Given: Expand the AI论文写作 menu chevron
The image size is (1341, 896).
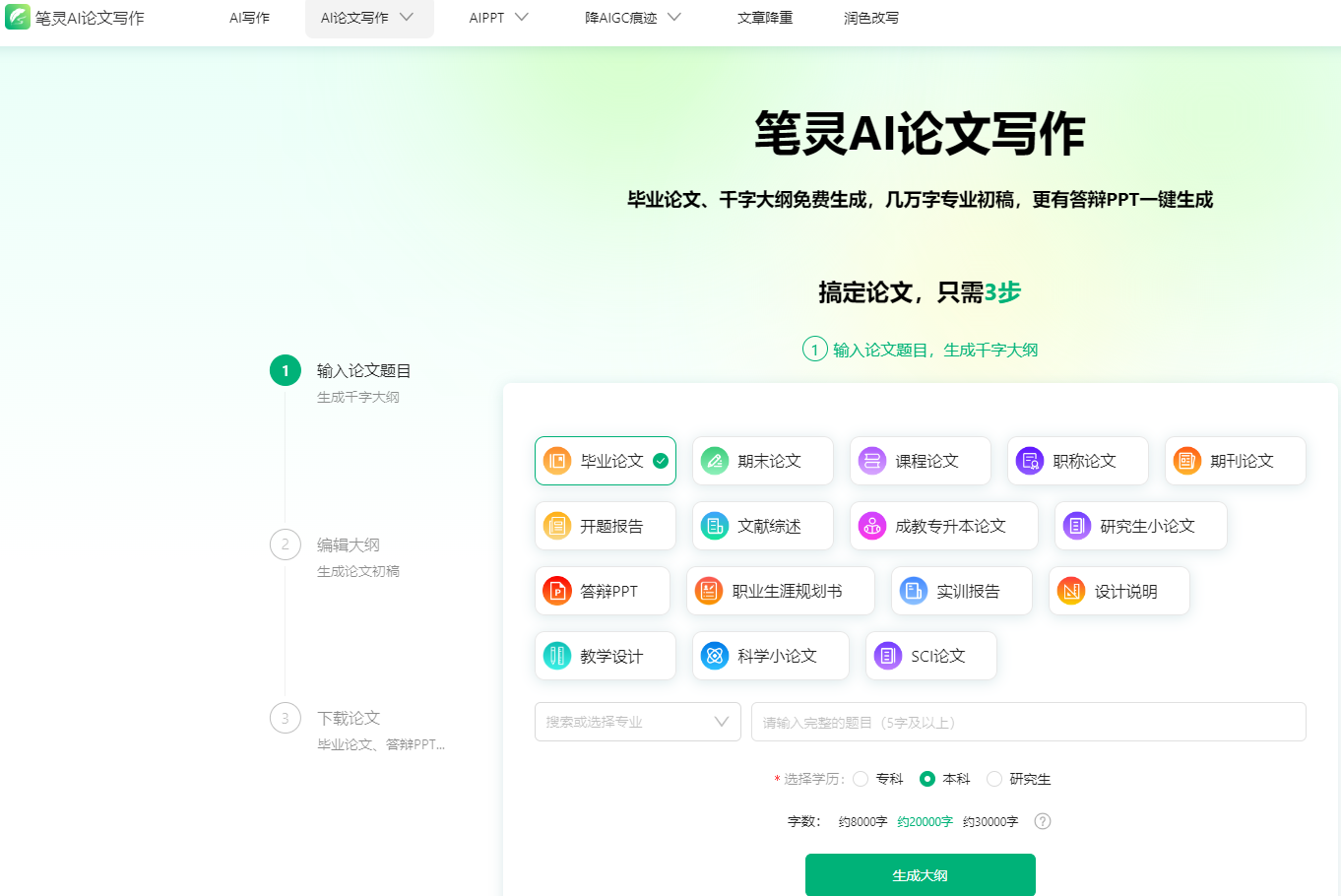Looking at the screenshot, I should click(407, 18).
